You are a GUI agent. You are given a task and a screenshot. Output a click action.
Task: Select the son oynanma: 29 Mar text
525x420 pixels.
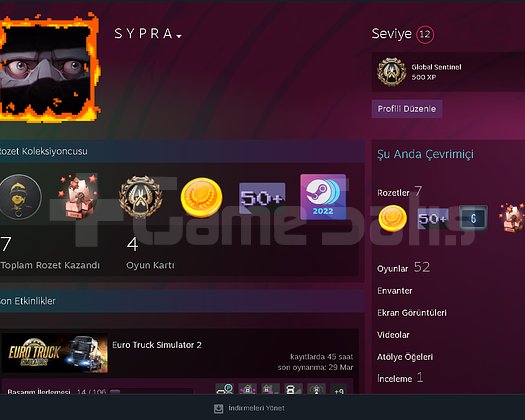(315, 367)
